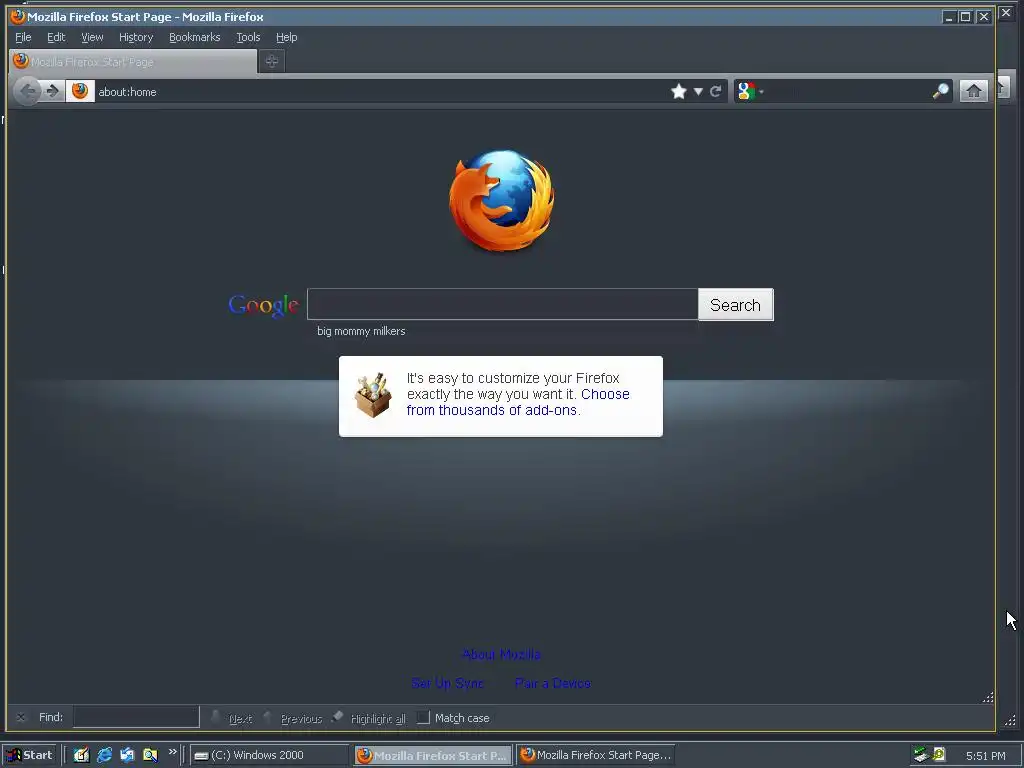Screen dimensions: 1024x768
Task: Focus the Google search text field
Action: point(502,304)
